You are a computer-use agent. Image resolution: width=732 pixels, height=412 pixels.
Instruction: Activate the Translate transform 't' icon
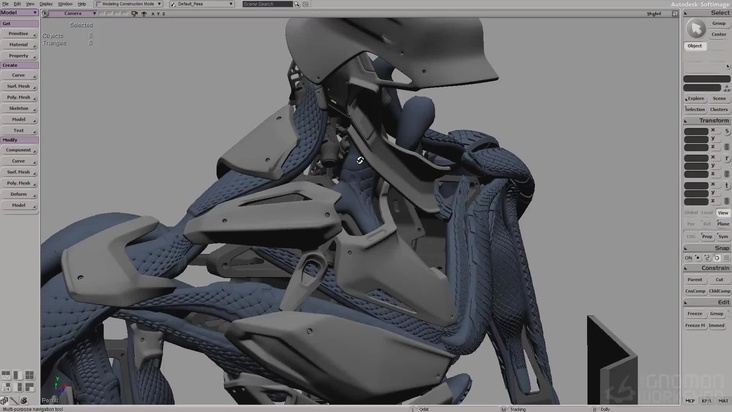(726, 186)
